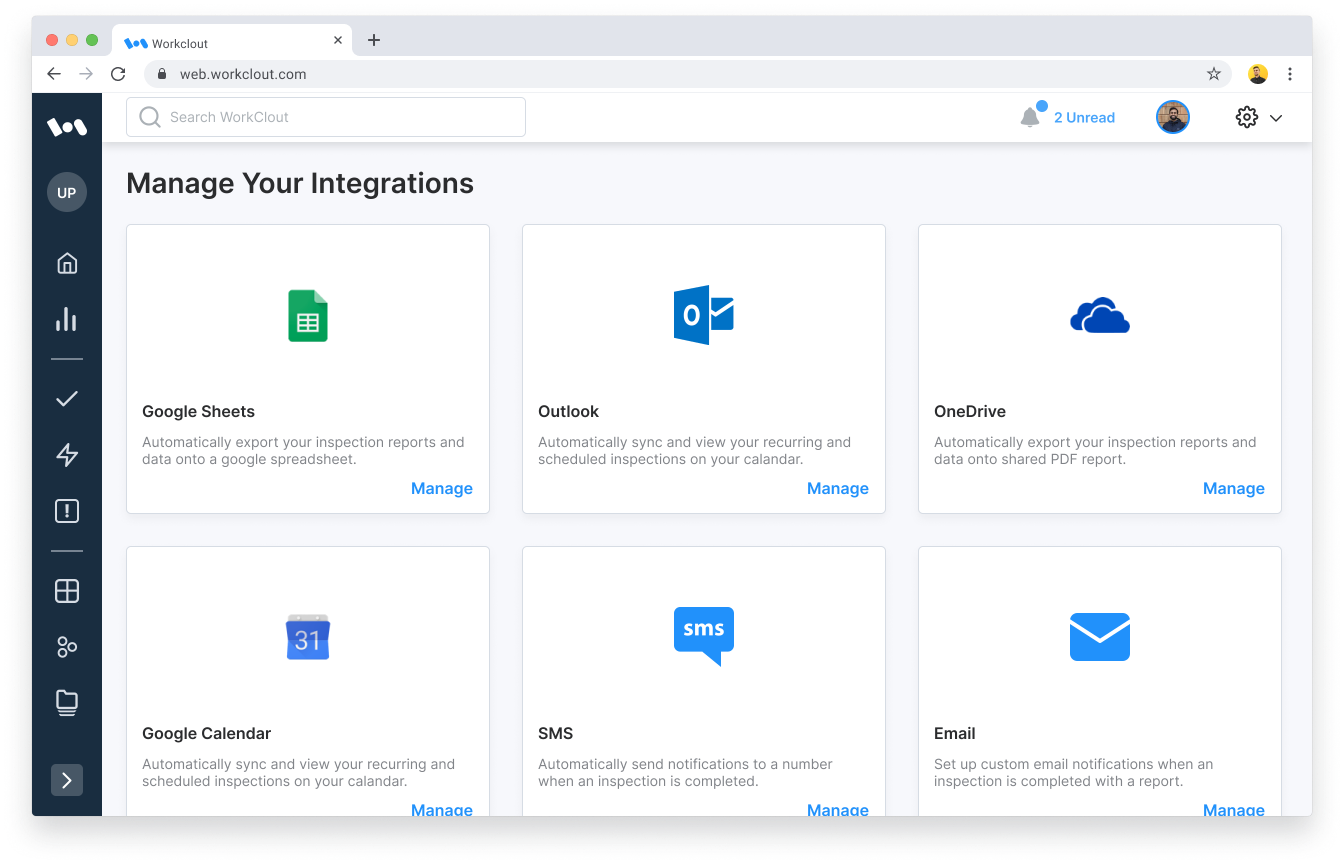The width and height of the screenshot is (1344, 864).
Task: Manage the OneDrive integration
Action: click(1234, 488)
